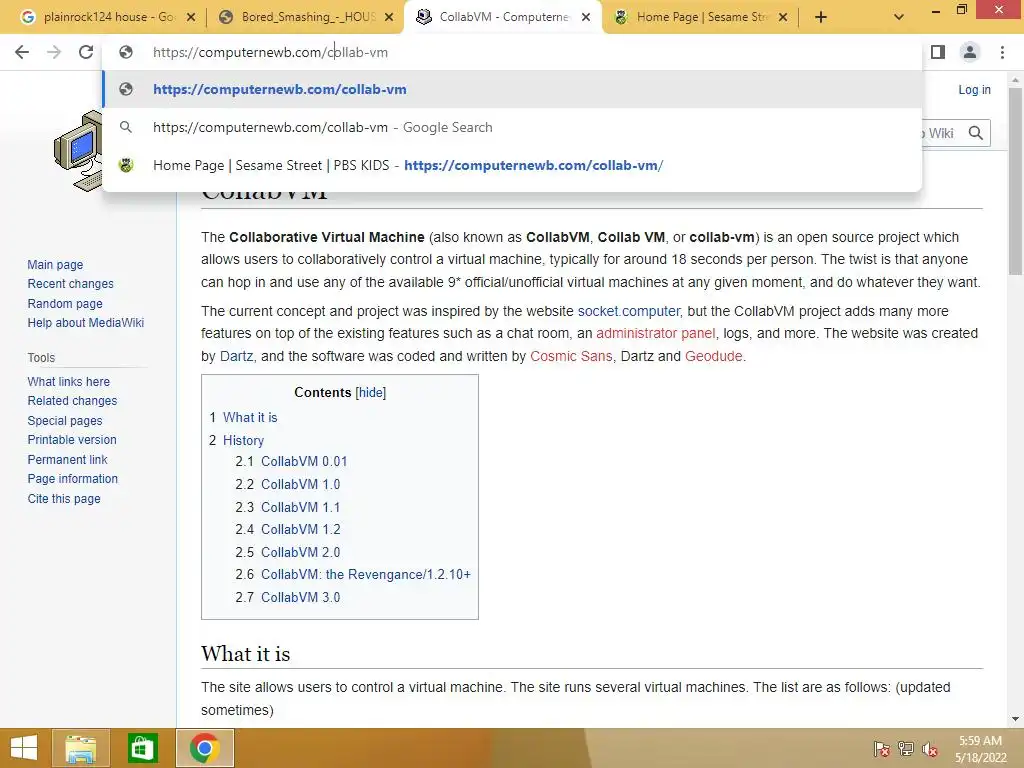This screenshot has width=1024, height=768.
Task: Open Recent changes in the sidebar
Action: [71, 283]
